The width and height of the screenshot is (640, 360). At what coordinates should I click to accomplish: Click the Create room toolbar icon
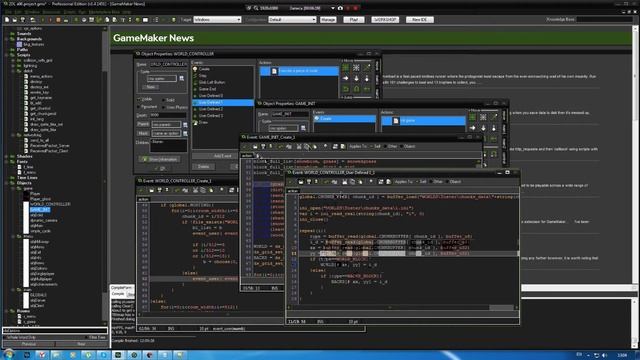pyautogui.click(x=145, y=20)
